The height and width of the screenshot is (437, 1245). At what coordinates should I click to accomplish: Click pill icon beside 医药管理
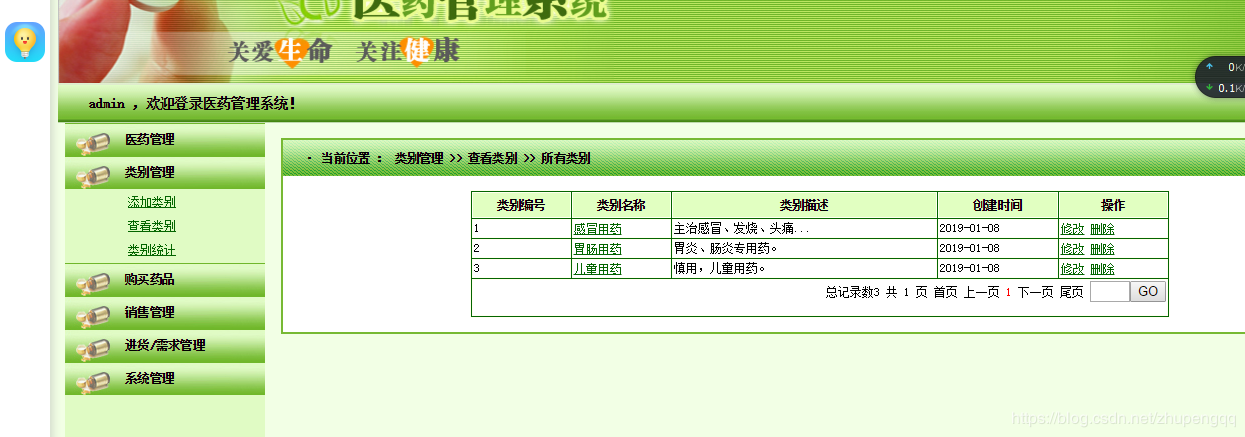pyautogui.click(x=92, y=144)
